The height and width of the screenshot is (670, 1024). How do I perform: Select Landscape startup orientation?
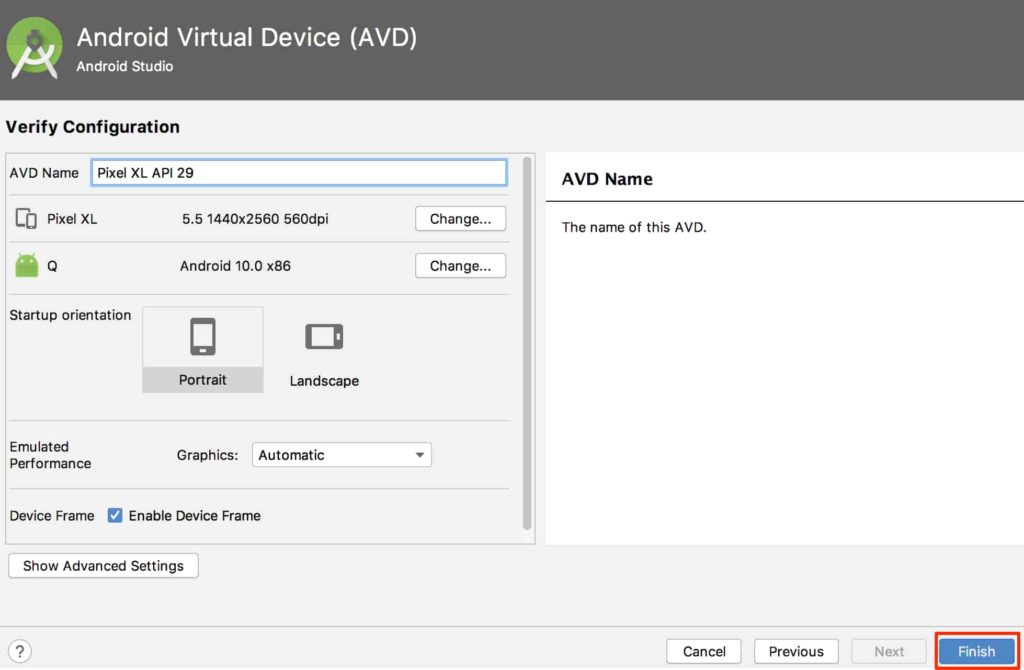[324, 353]
